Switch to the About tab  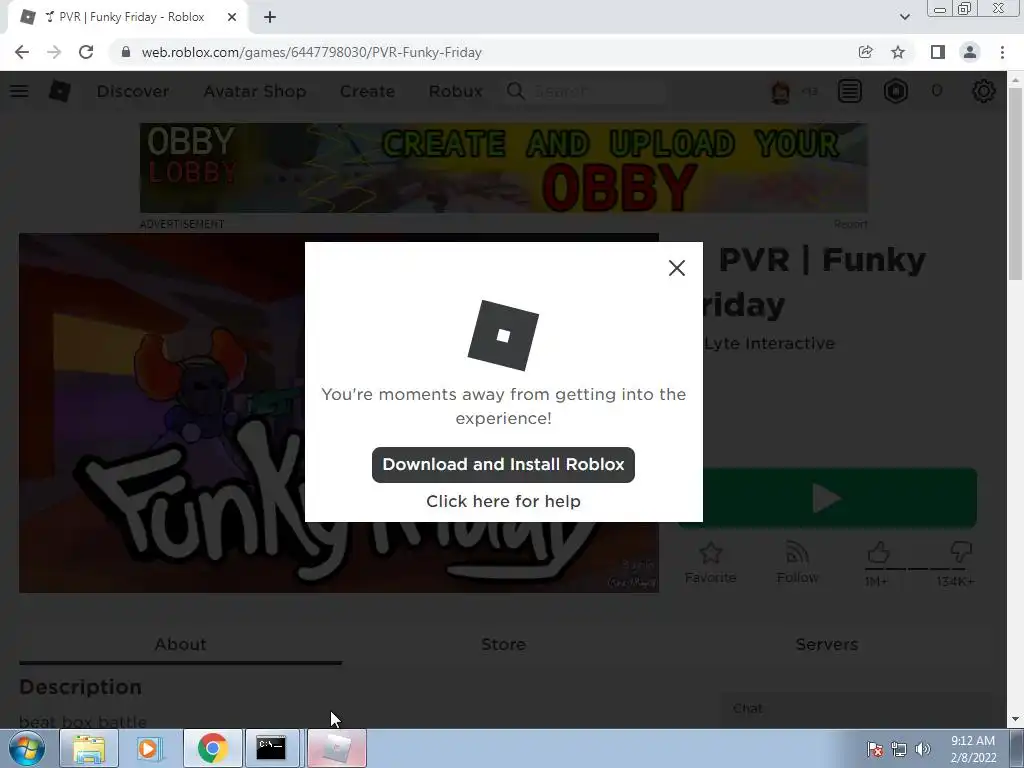coord(180,645)
